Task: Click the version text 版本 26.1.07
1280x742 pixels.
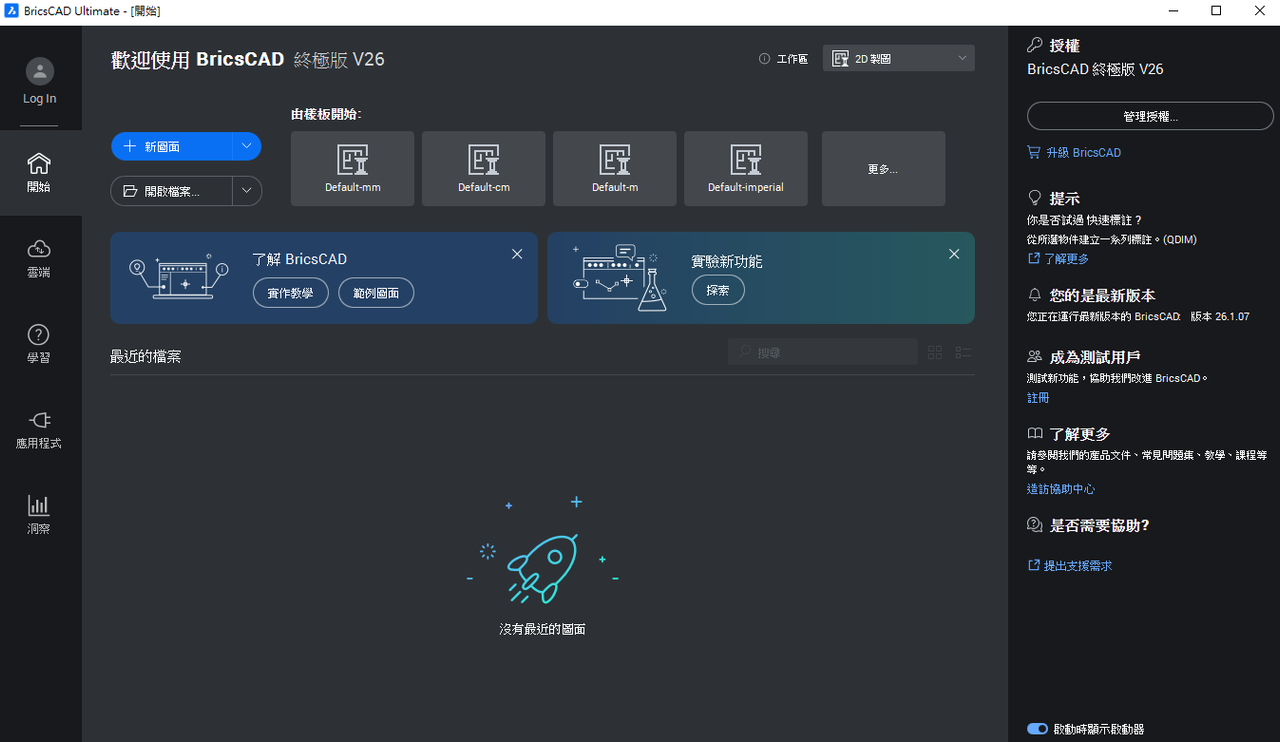Action: point(1220,316)
